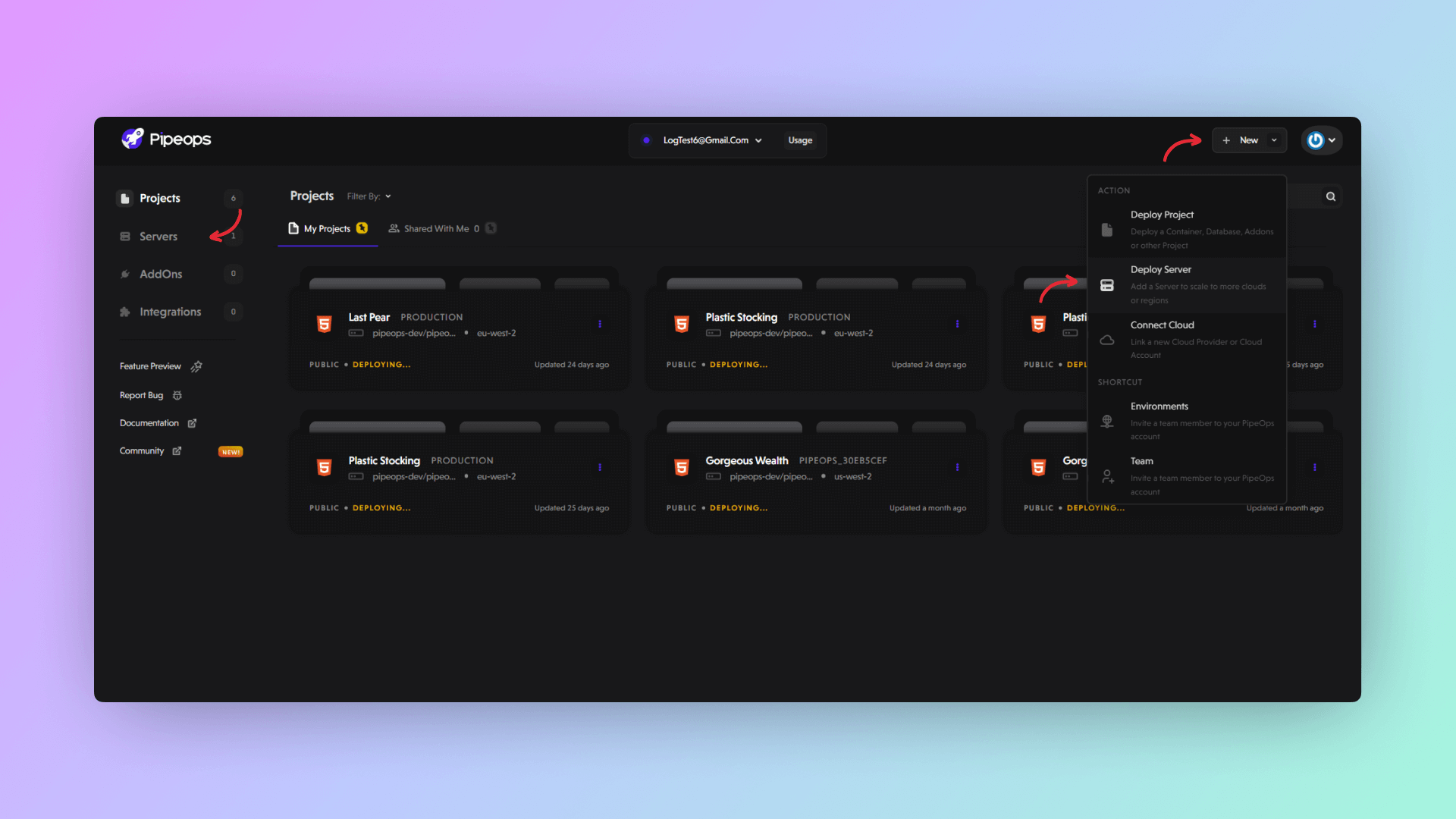Open Documentation link
This screenshot has width=1456, height=819.
[x=149, y=423]
